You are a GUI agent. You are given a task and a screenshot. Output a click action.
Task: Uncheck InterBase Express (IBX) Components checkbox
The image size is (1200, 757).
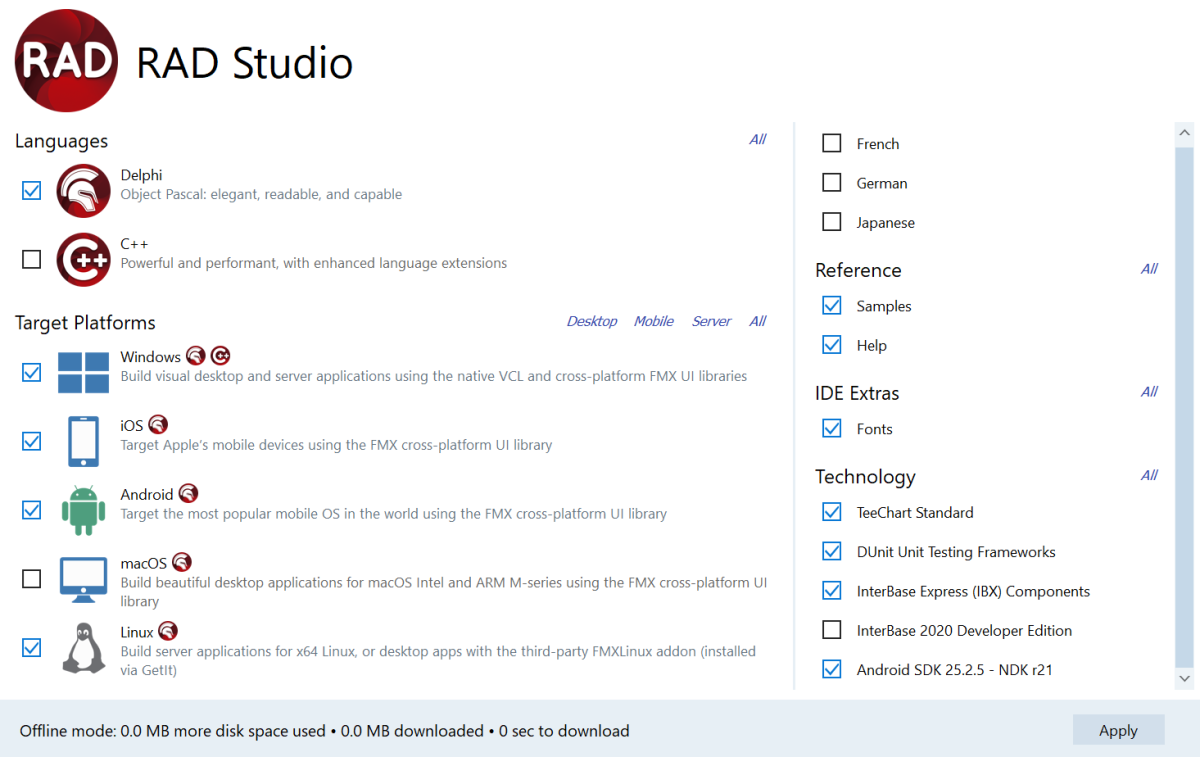[832, 590]
